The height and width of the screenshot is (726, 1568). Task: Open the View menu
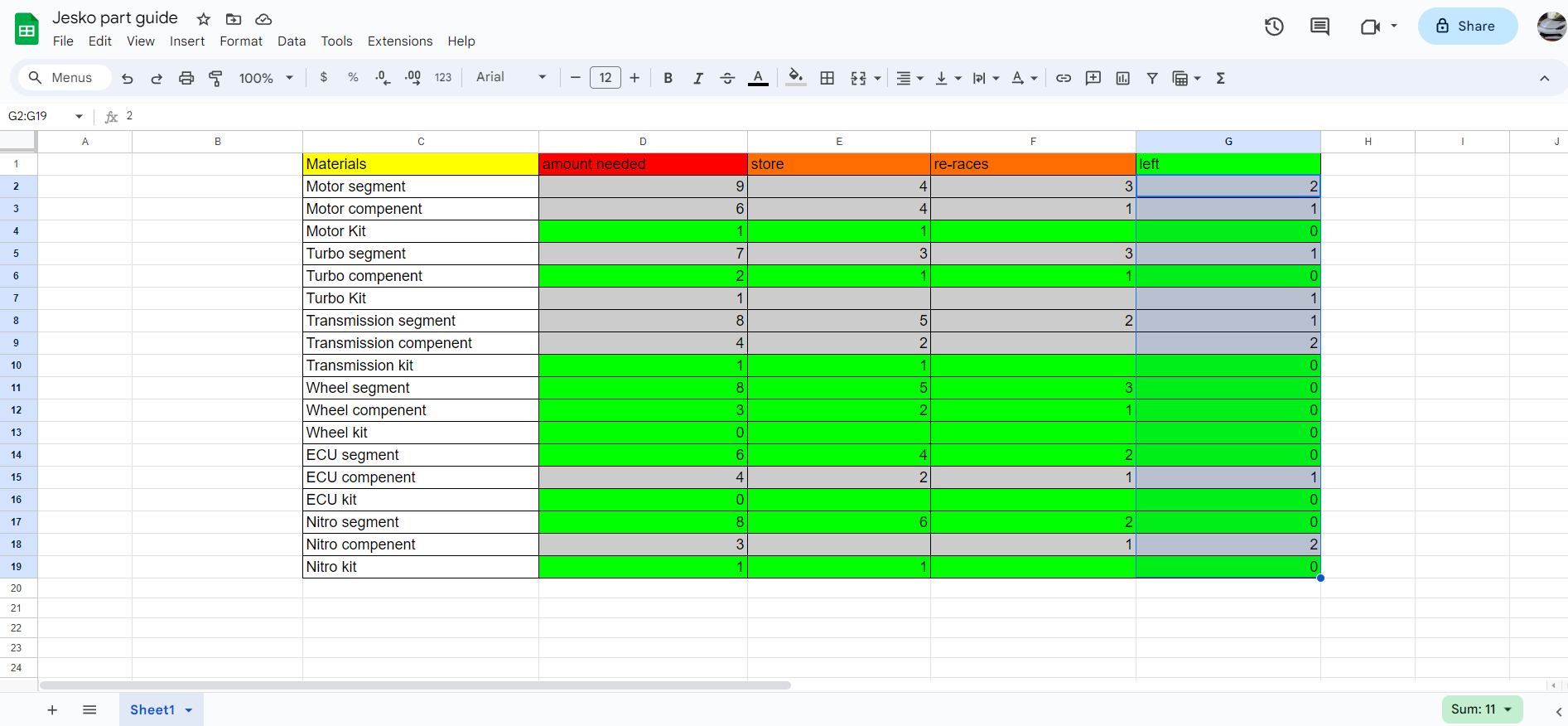pyautogui.click(x=141, y=41)
